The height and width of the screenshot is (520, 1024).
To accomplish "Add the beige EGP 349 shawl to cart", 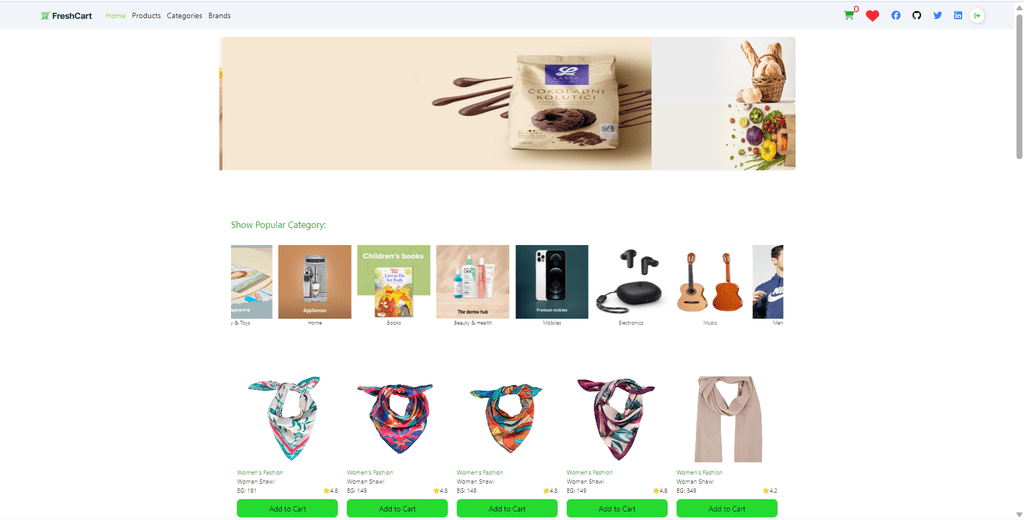I will pos(727,508).
